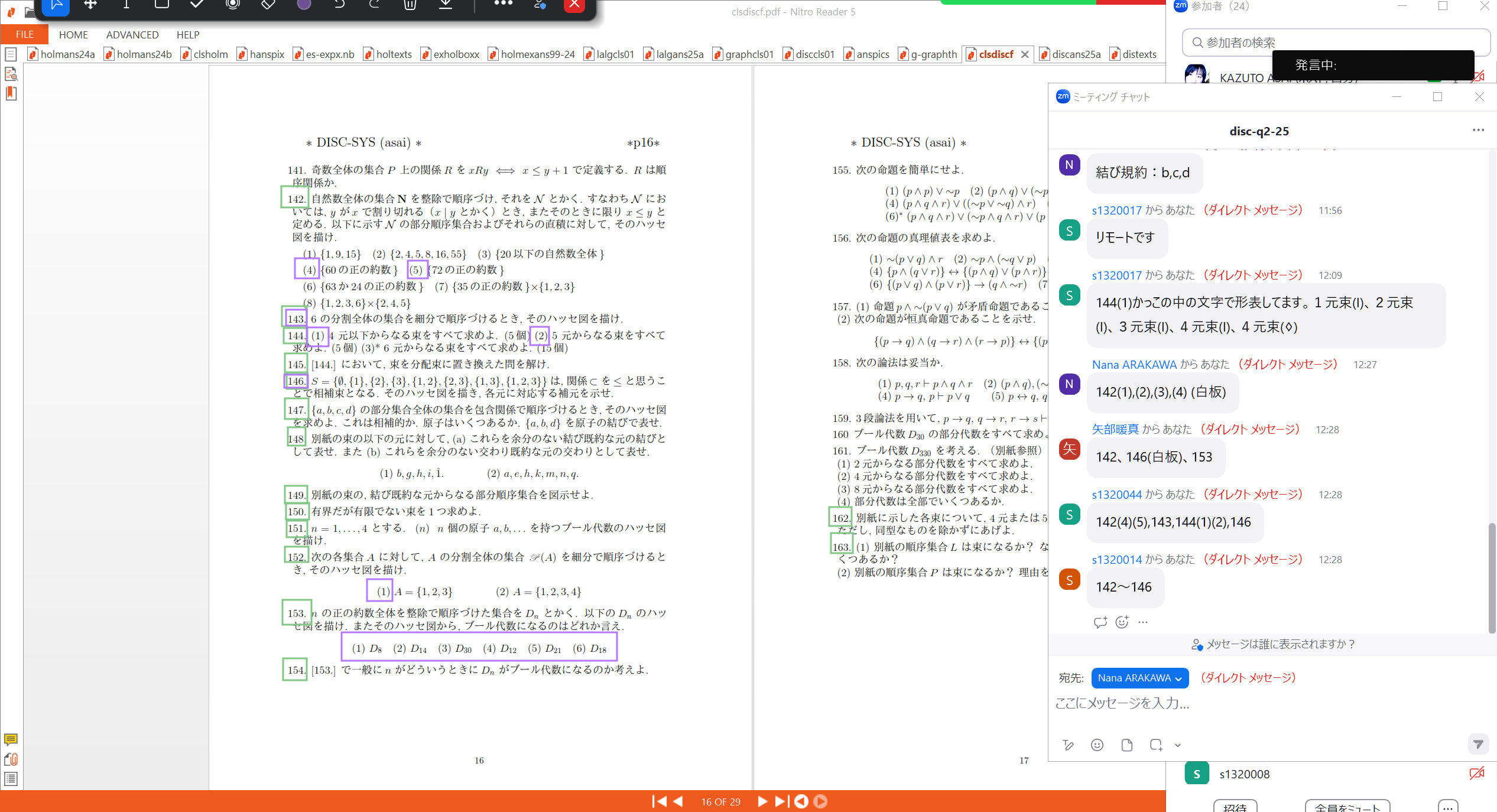Close the clsdiscf document tab
1497x812 pixels.
1025,54
